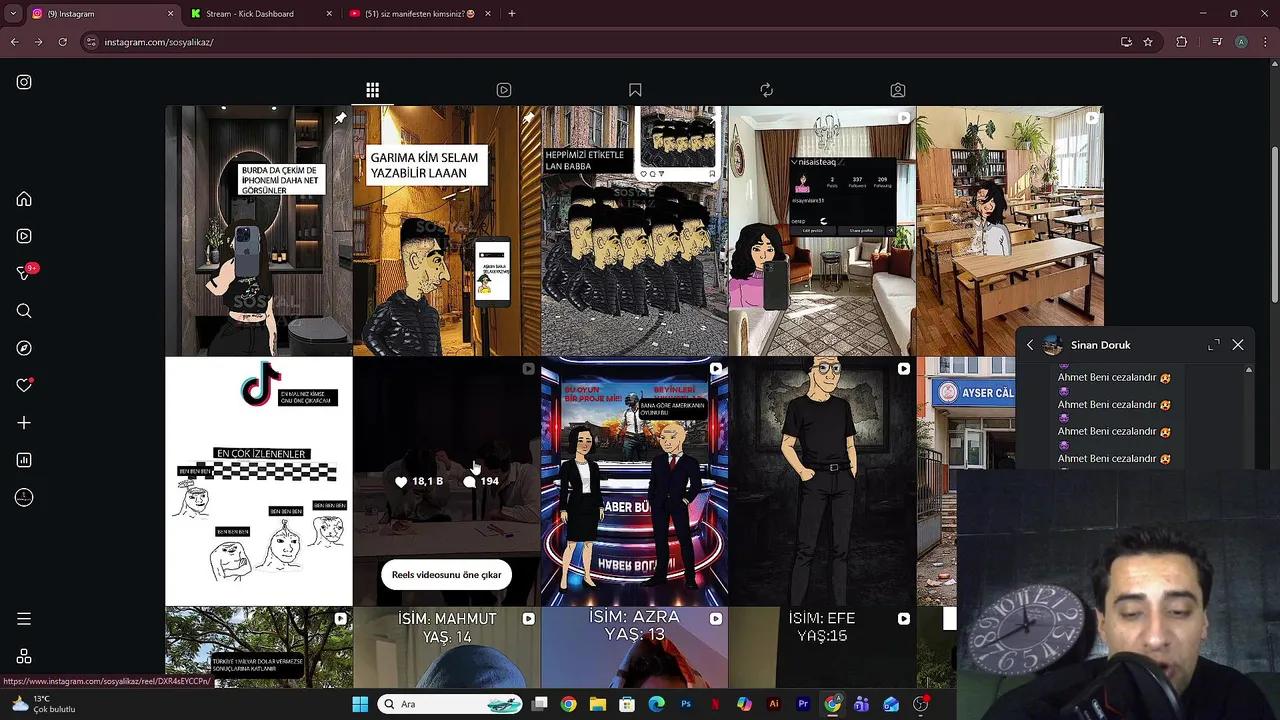Open a new browser tab
Viewport: 1280px width, 720px height.
coord(512,14)
